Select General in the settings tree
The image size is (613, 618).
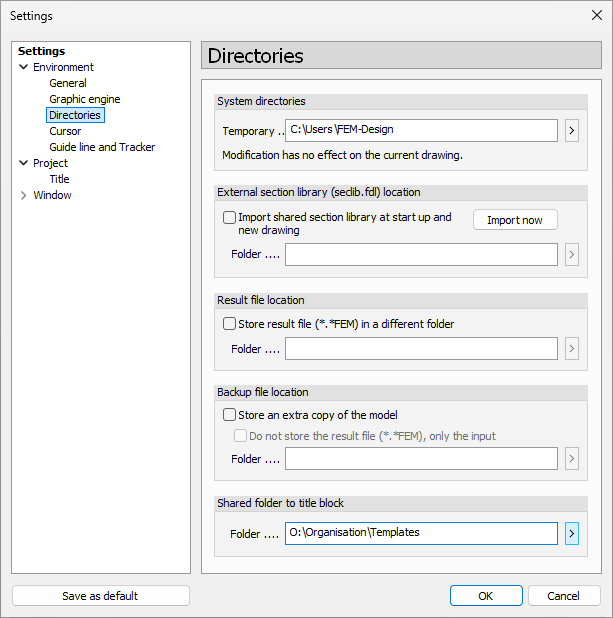[x=68, y=83]
